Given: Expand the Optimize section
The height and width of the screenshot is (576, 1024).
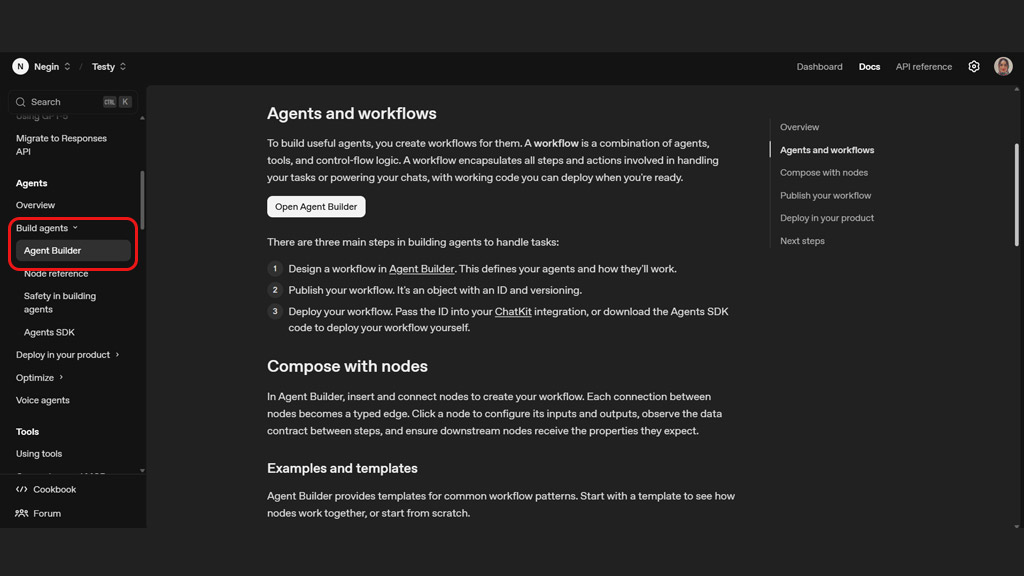Looking at the screenshot, I should [40, 378].
